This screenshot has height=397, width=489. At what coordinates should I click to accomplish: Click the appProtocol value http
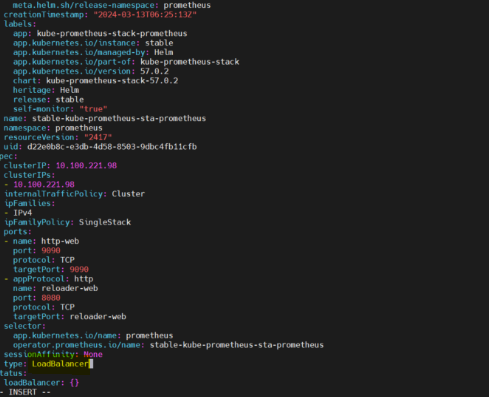(84, 279)
